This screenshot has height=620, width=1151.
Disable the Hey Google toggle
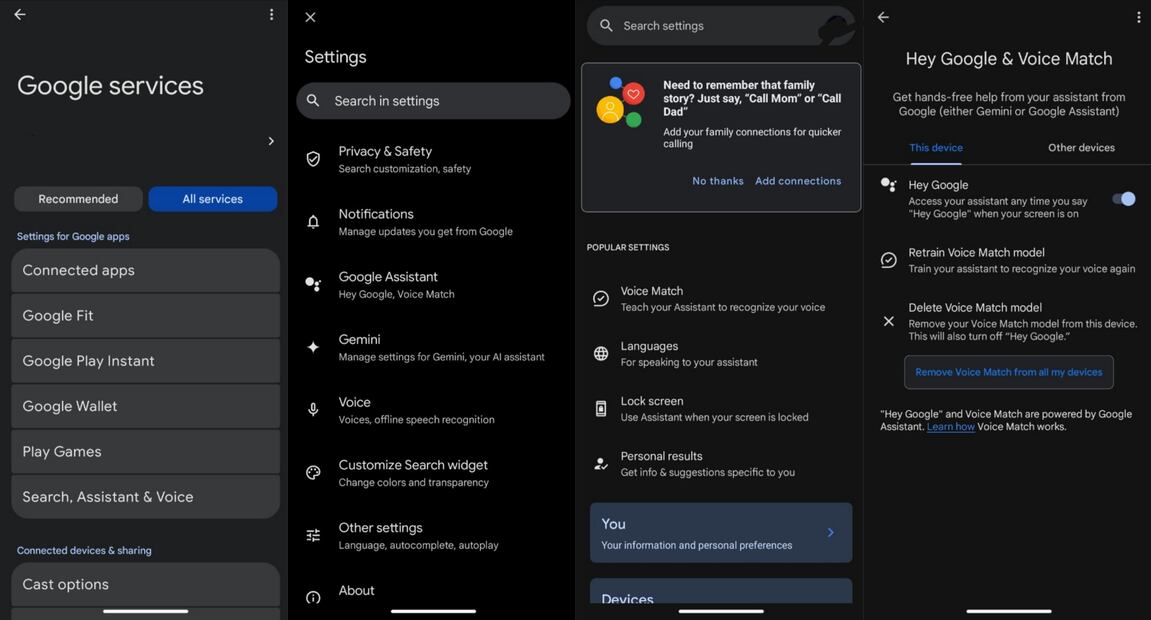pyautogui.click(x=1124, y=198)
